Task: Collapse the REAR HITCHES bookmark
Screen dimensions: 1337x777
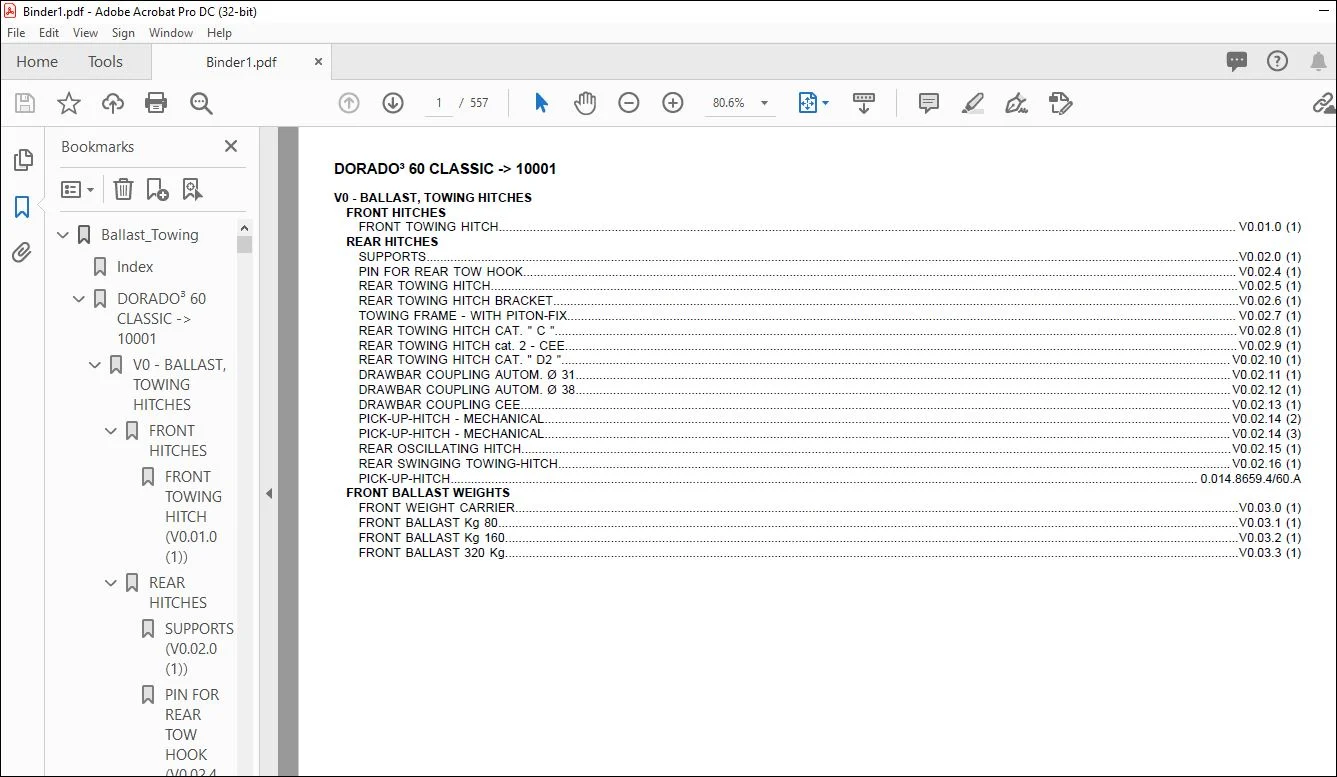Action: pyautogui.click(x=112, y=583)
